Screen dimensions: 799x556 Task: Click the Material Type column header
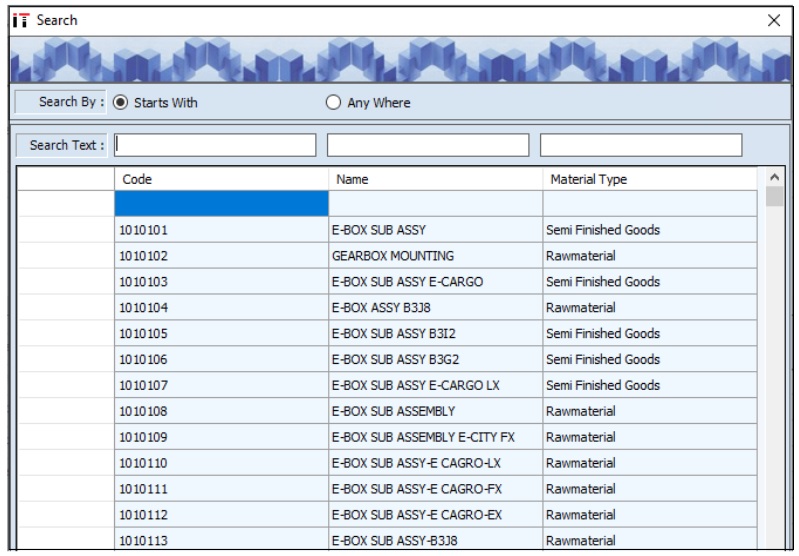(x=649, y=179)
